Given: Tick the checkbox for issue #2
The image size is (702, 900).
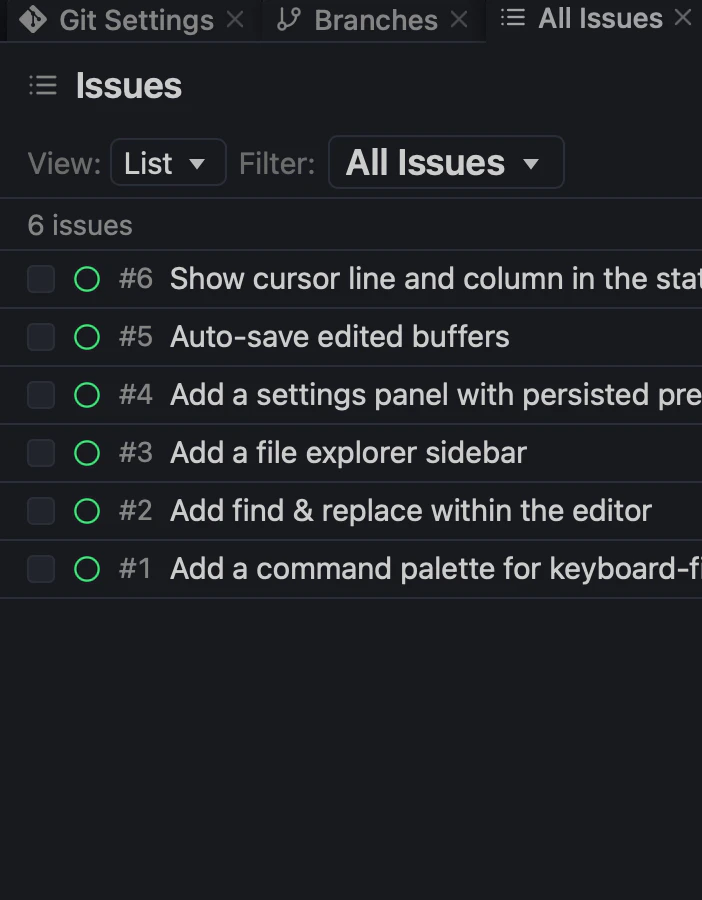Looking at the screenshot, I should coord(41,511).
